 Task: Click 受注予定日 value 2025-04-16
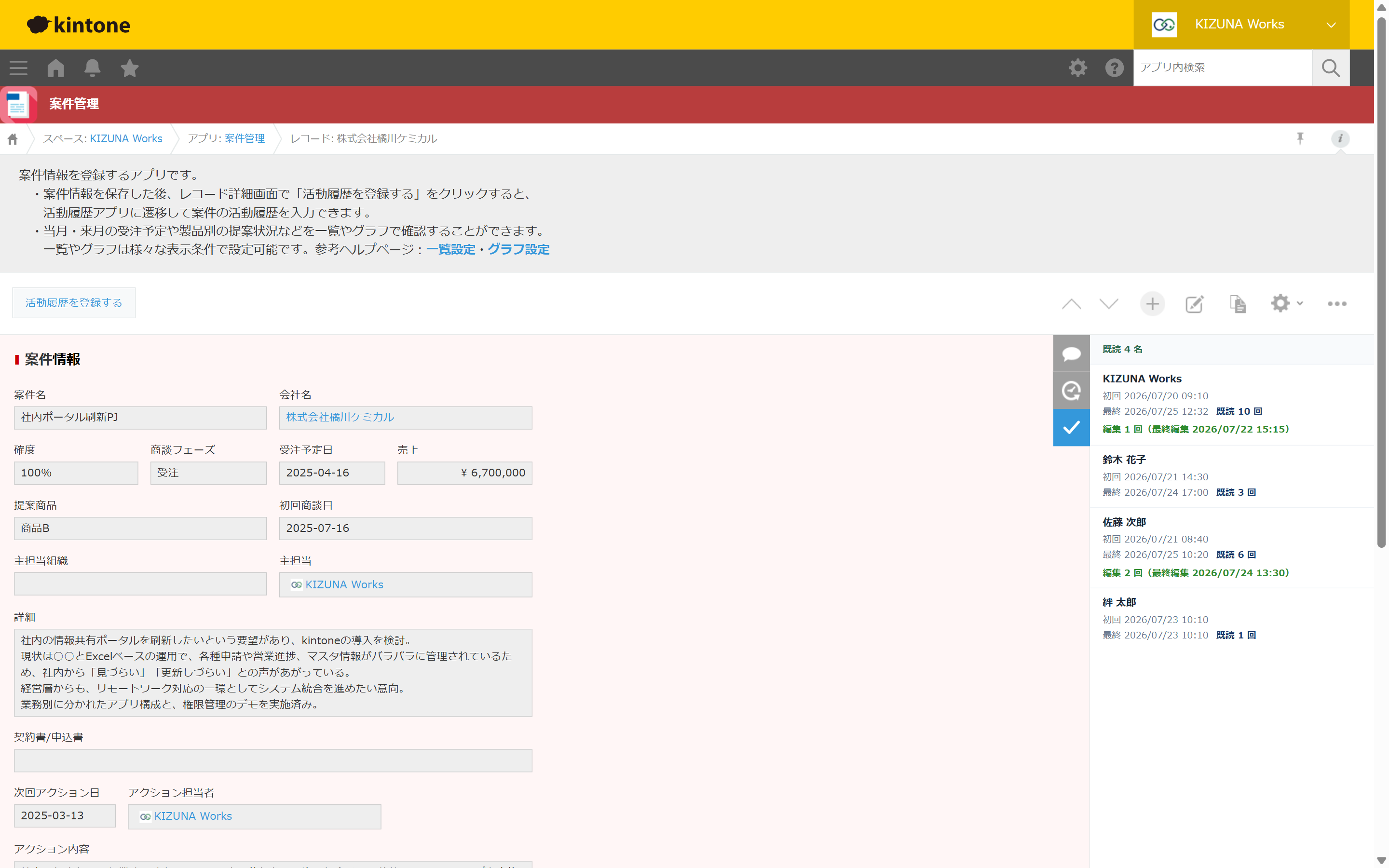tap(332, 473)
